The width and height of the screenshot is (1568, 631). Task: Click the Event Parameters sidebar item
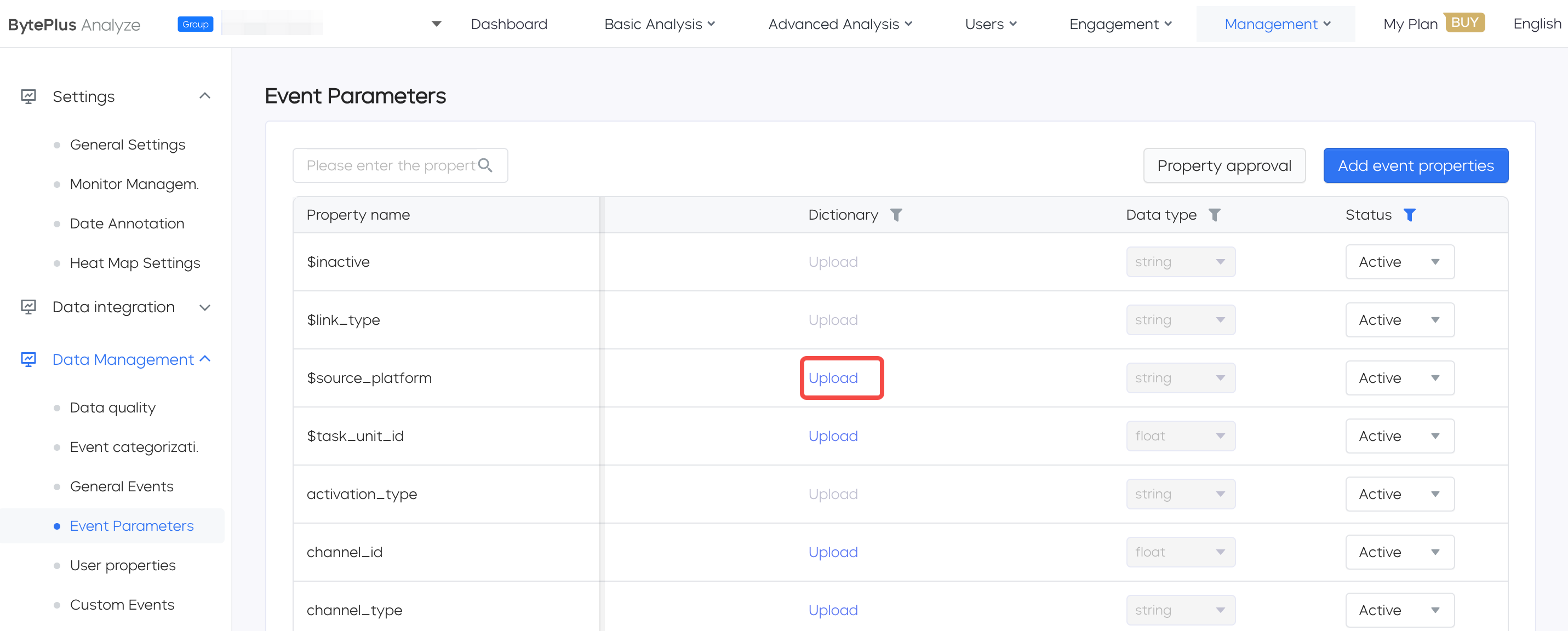pyautogui.click(x=131, y=525)
